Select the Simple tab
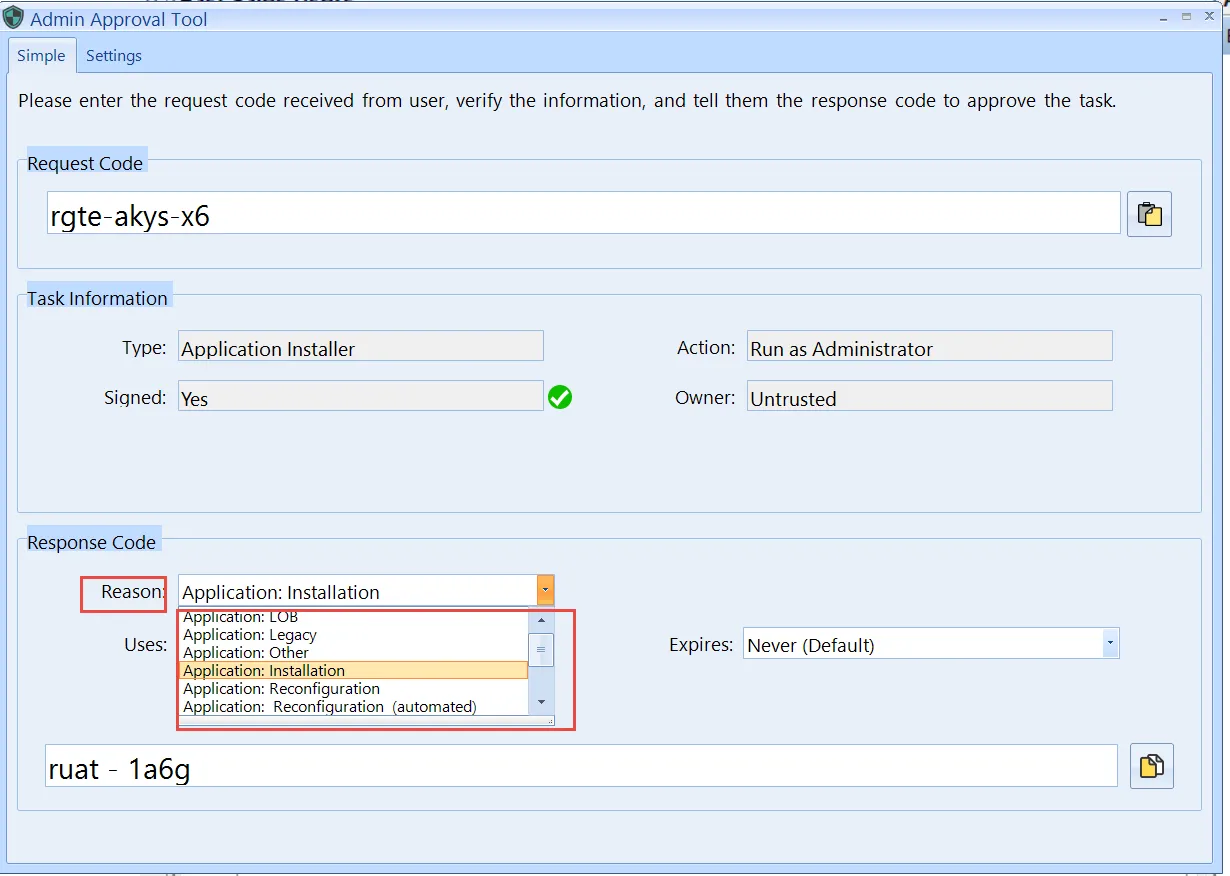Screen dimensions: 1230x876 click(x=41, y=56)
